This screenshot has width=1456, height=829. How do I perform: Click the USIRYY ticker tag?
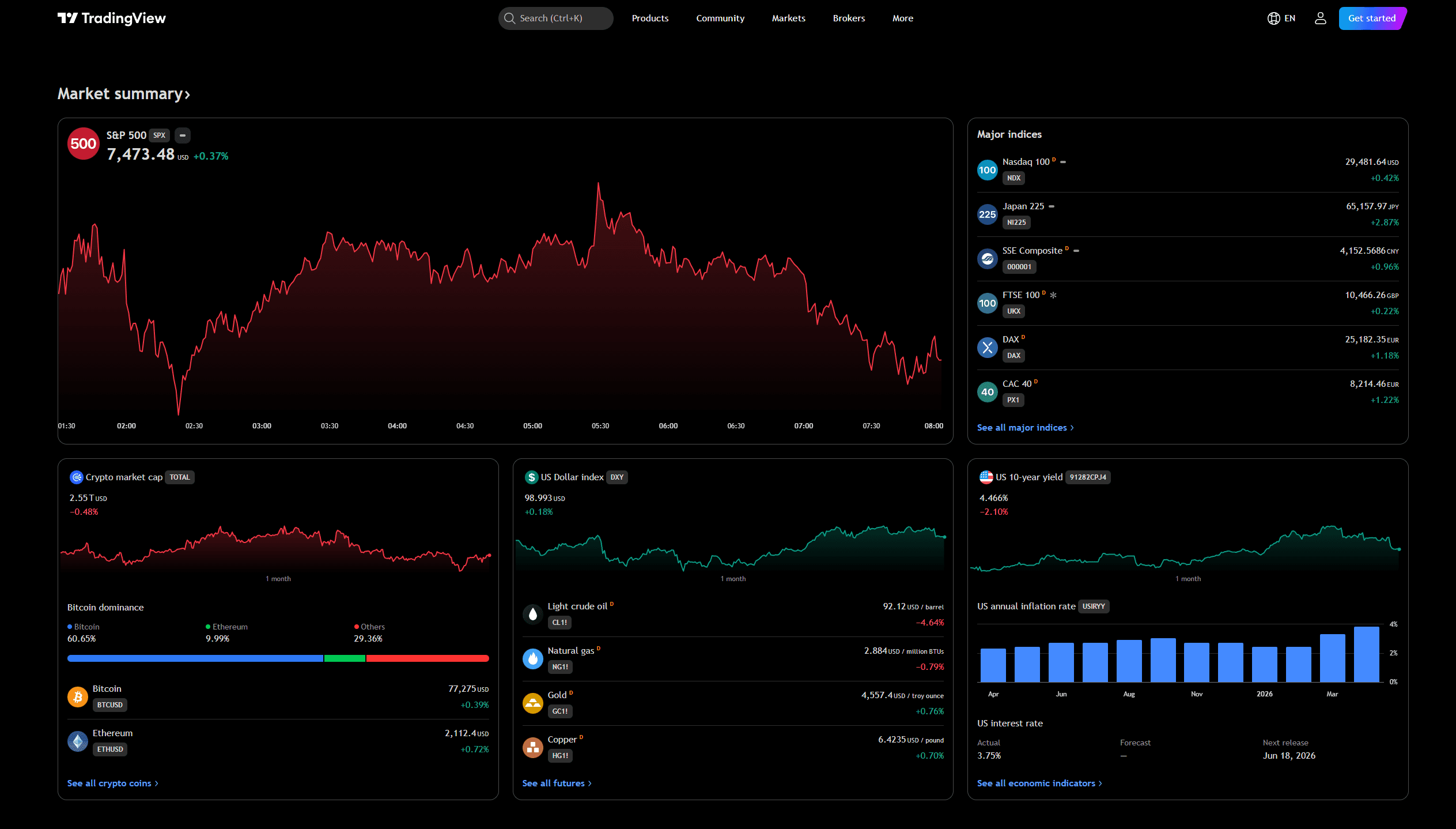pyautogui.click(x=1094, y=606)
